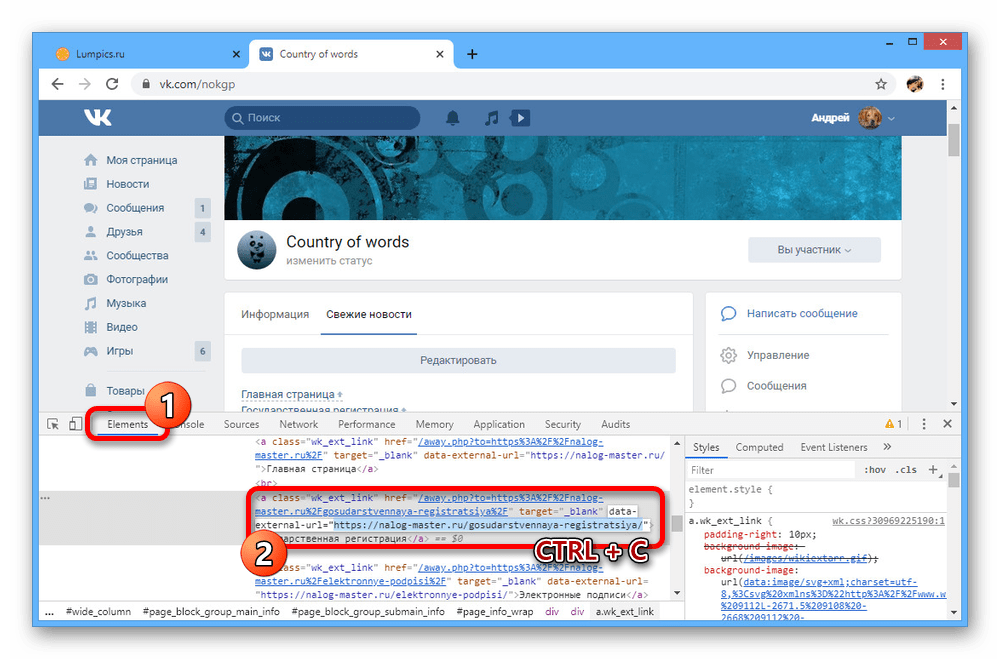The width and height of the screenshot is (1000, 659).
Task: Switch to DevTools Audits tab
Action: pyautogui.click(x=615, y=424)
